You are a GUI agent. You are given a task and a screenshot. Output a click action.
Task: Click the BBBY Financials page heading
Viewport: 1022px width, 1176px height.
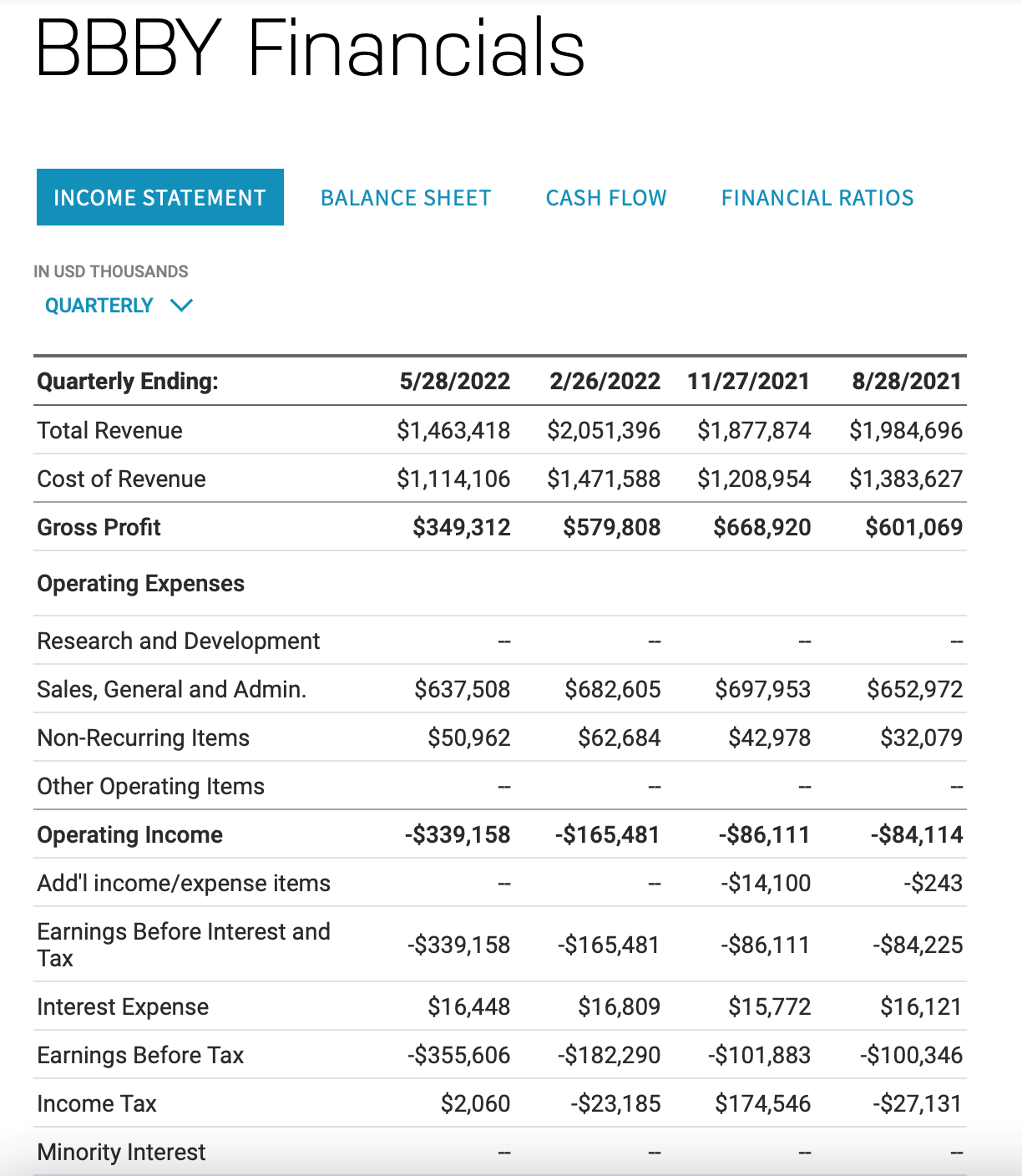pos(310,48)
